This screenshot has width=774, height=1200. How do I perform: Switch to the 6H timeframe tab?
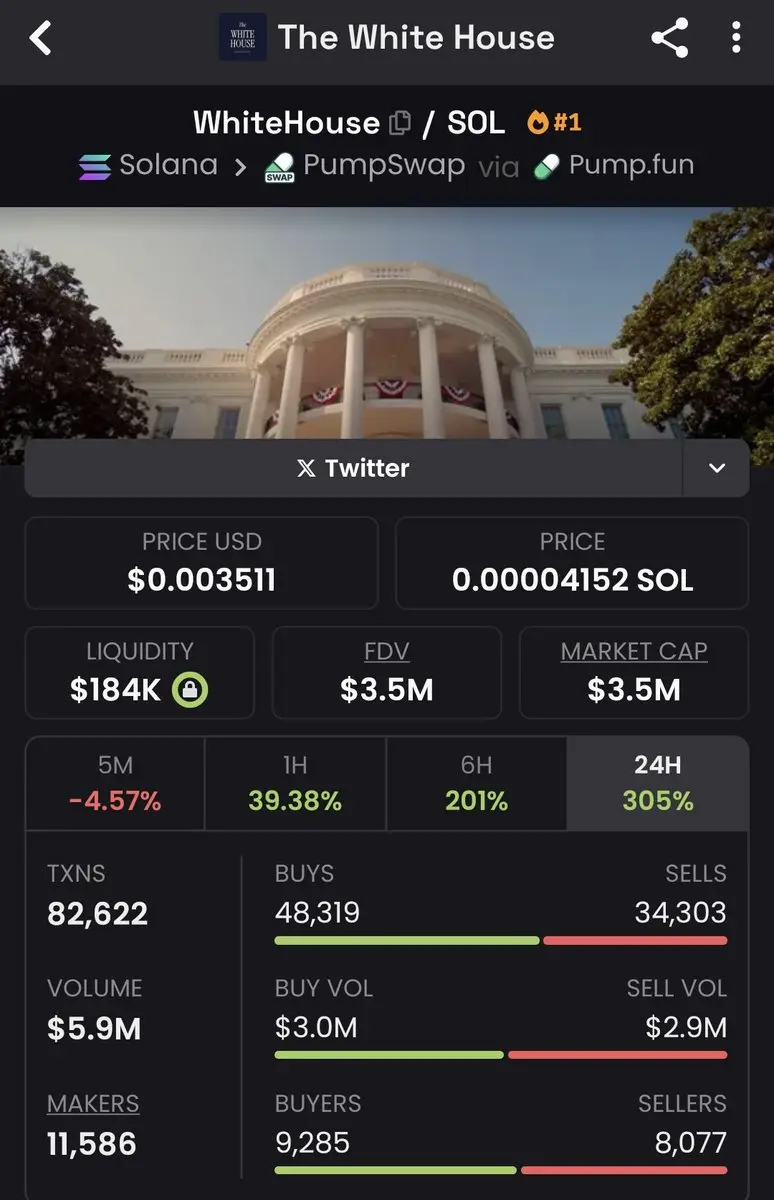tap(476, 783)
